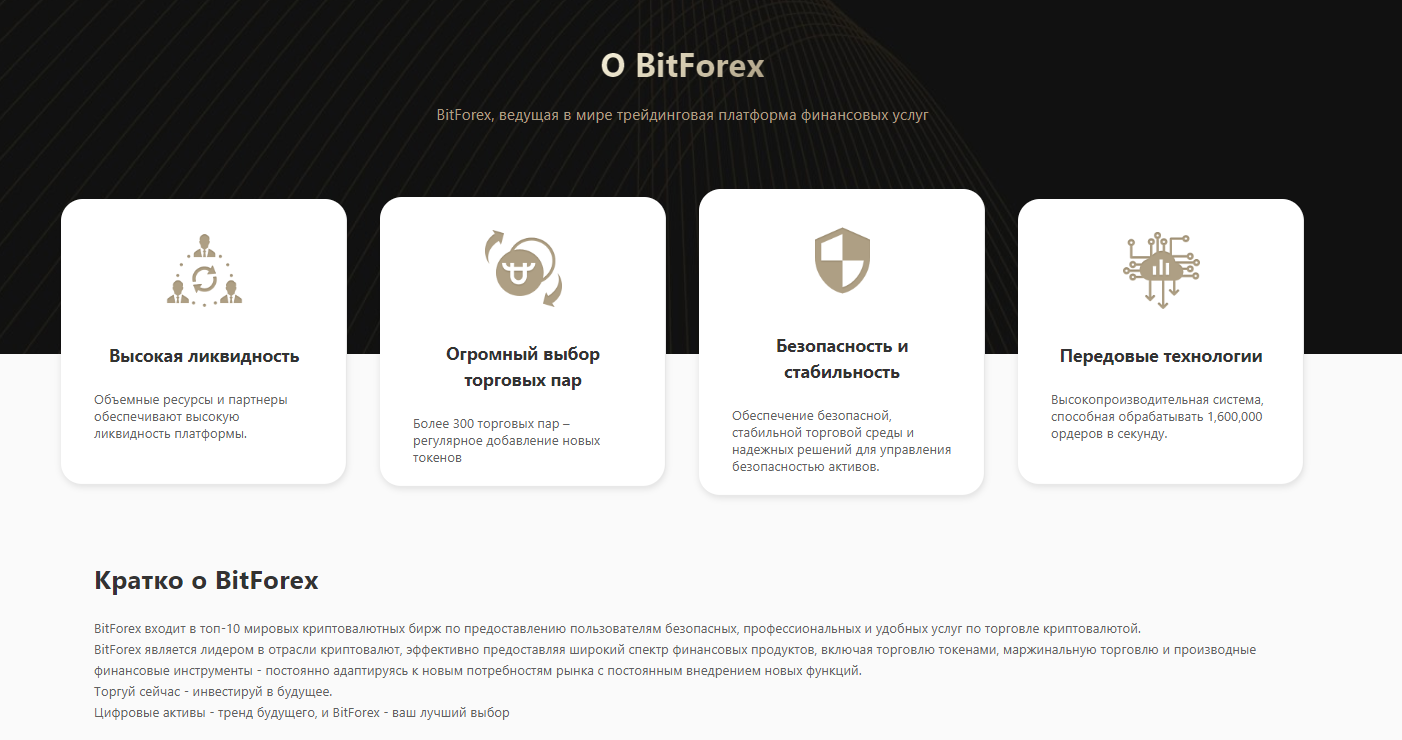Click the subtitle about ведущая трейдинговая платформа

[x=683, y=115]
